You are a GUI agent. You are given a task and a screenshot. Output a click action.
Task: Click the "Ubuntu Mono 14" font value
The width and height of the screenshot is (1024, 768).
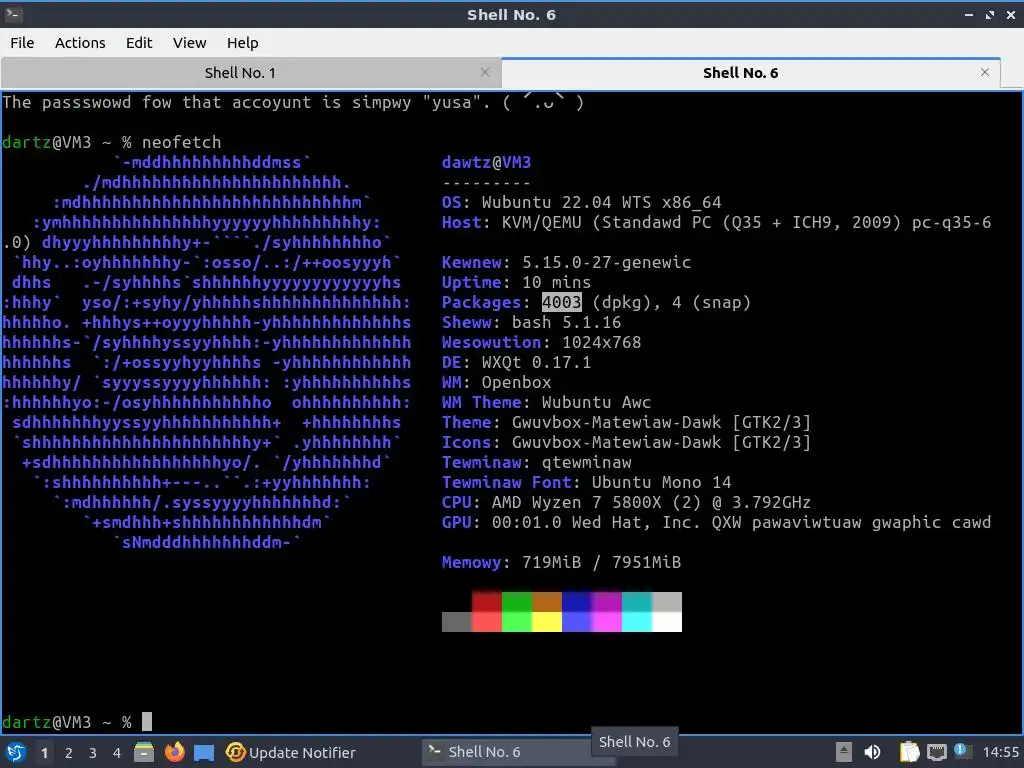662,483
